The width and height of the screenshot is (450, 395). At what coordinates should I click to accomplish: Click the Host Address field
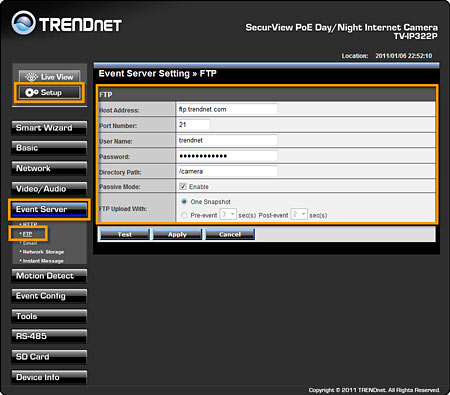tap(227, 109)
